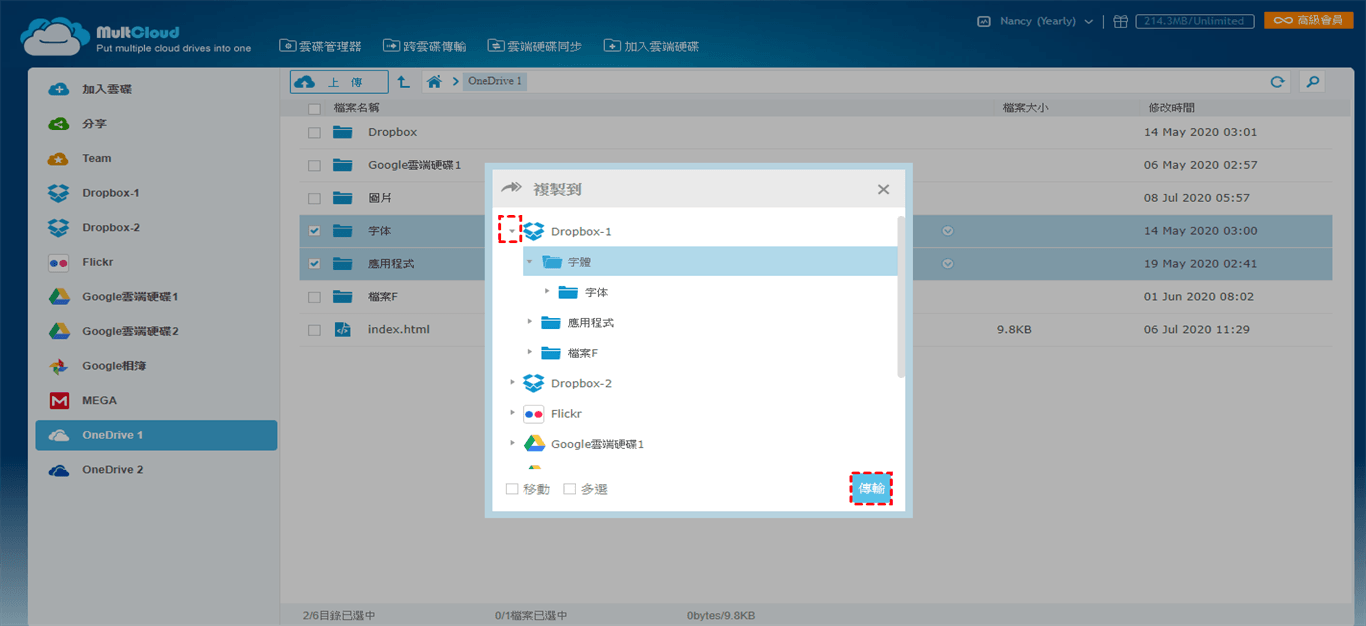Enable the 多選 checkbox
The image size is (1366, 626).
[570, 489]
